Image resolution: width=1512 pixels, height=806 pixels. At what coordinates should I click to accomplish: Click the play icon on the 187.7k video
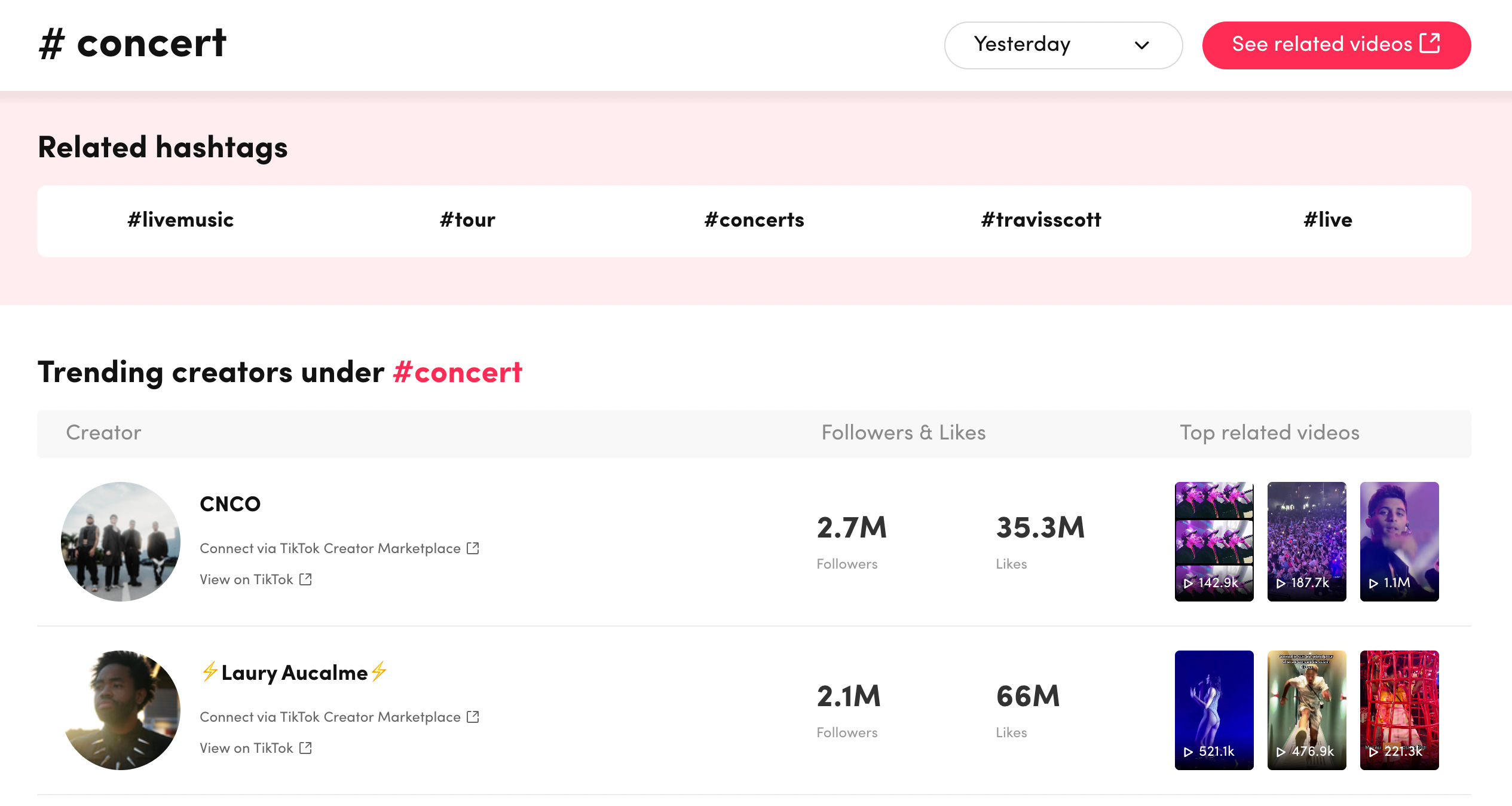pos(1281,583)
